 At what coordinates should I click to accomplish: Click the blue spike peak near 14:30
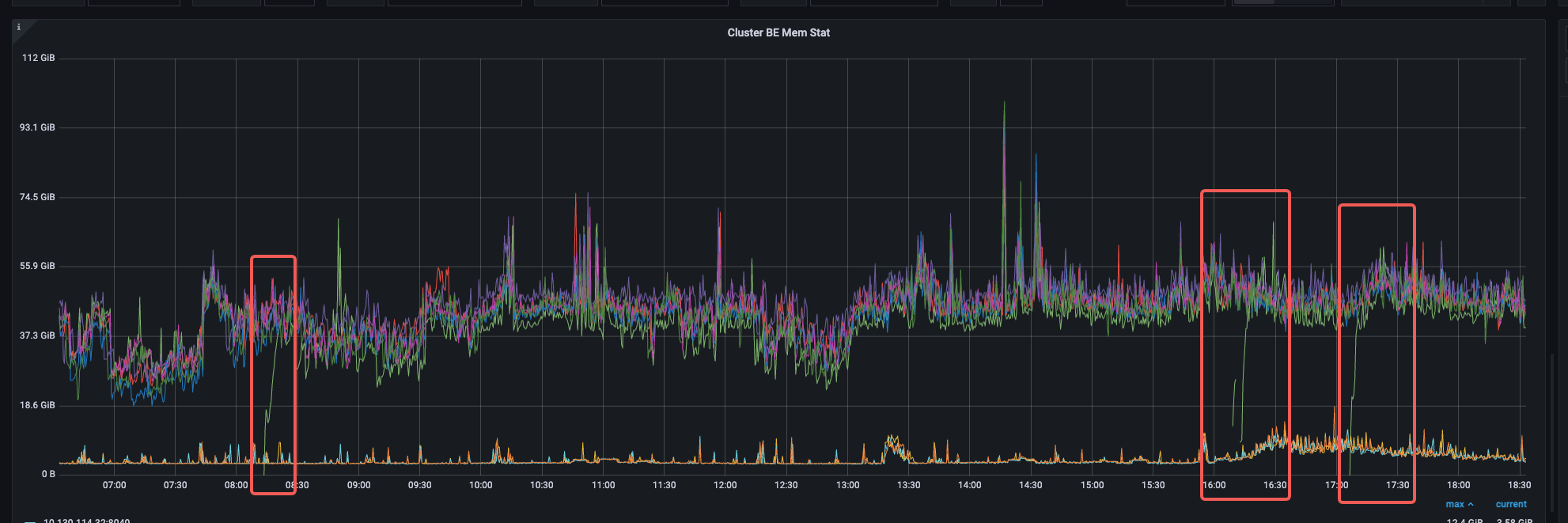click(x=1036, y=157)
